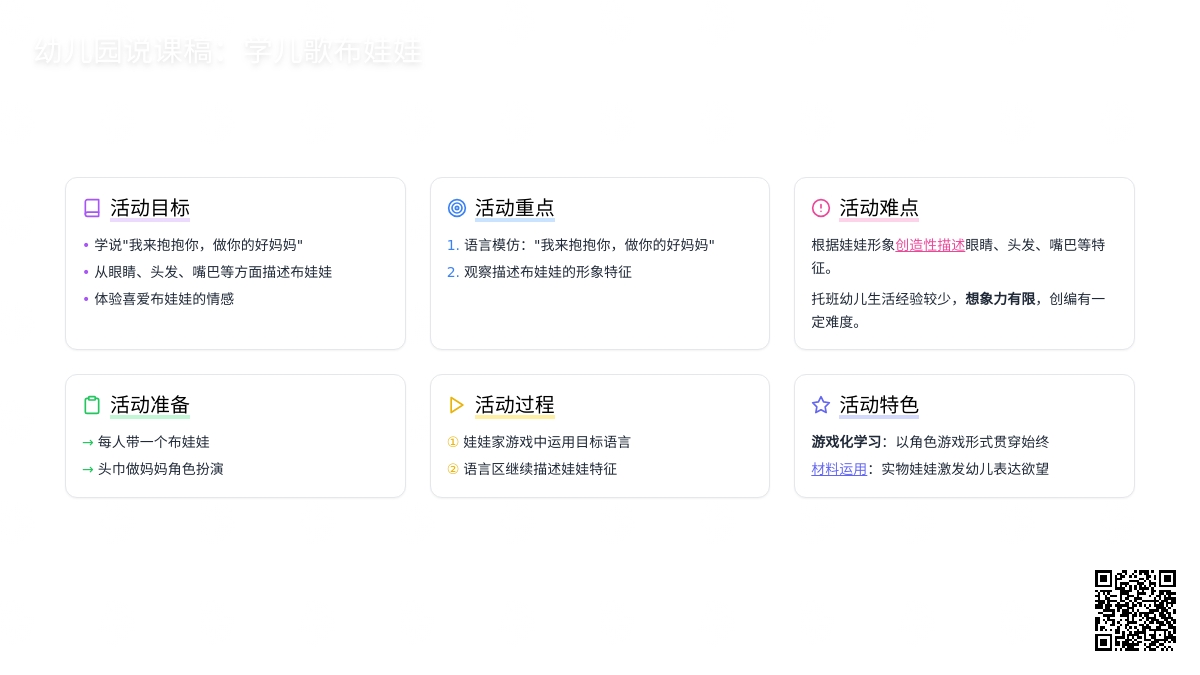This screenshot has height=675, width=1200.
Task: Click the item 头巾做妈妈角色扮演
Action: 160,469
